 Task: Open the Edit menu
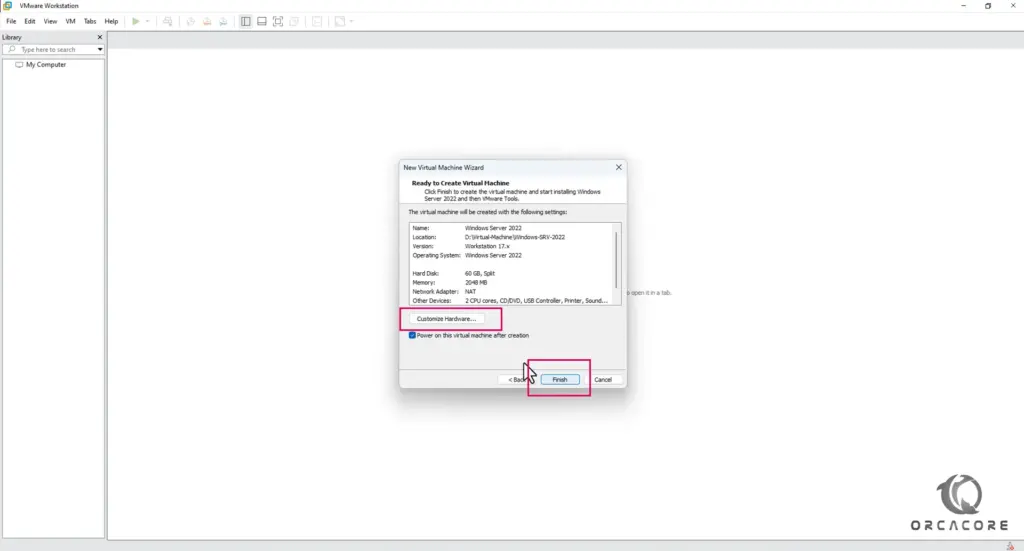click(x=30, y=22)
